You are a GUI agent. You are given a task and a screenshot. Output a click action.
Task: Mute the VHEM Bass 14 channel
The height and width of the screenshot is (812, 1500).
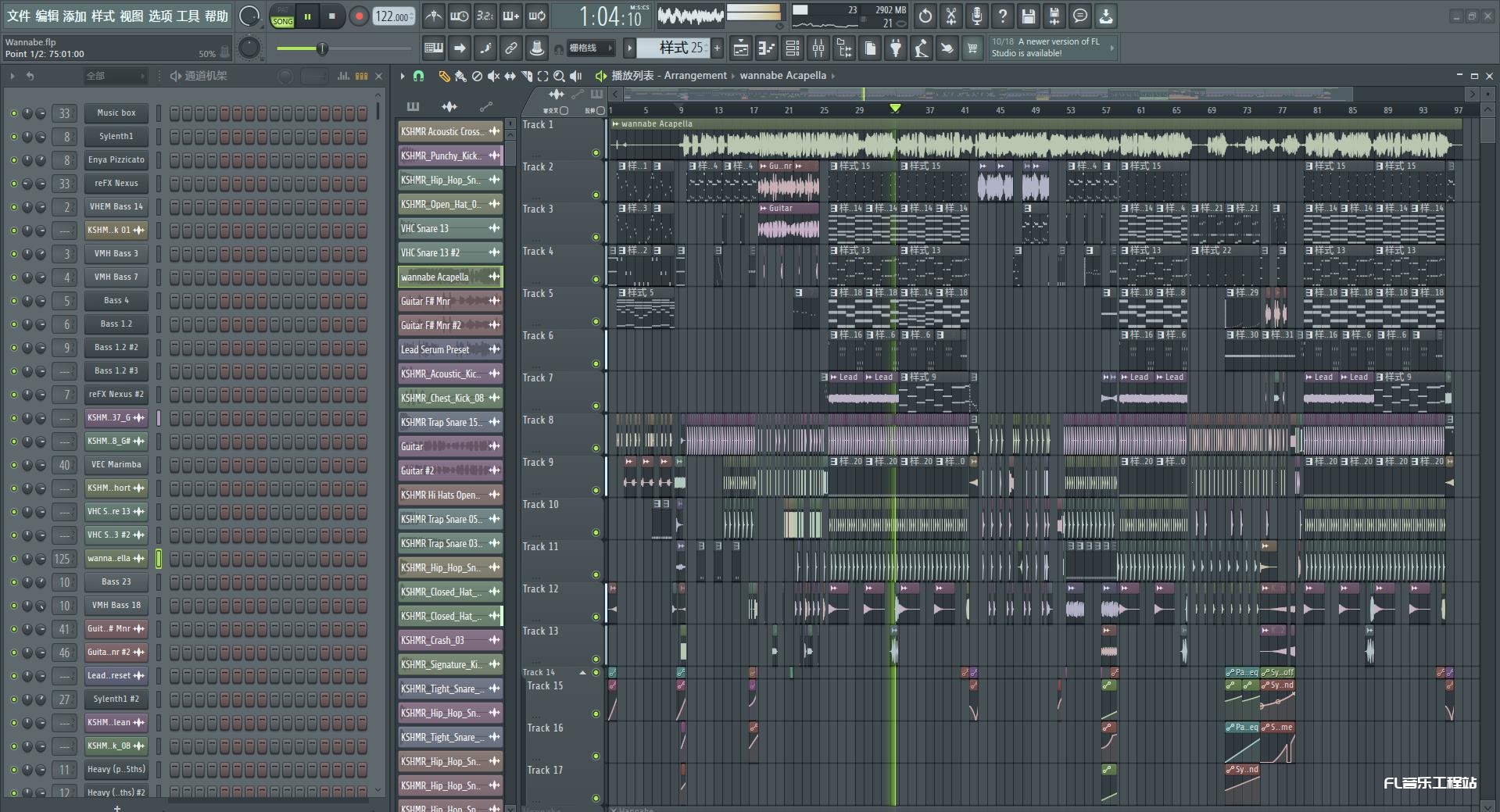coord(13,207)
